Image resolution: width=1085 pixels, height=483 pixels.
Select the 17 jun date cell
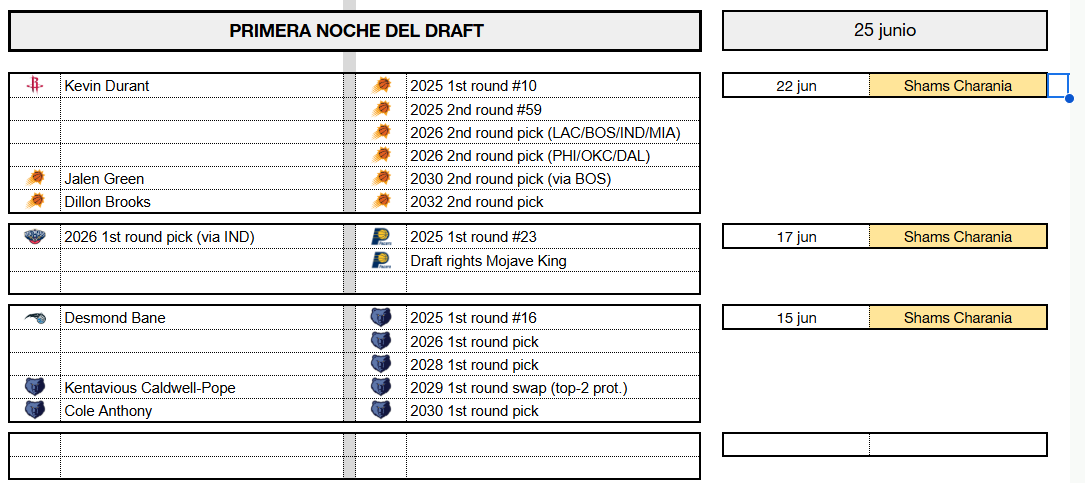[x=796, y=237]
